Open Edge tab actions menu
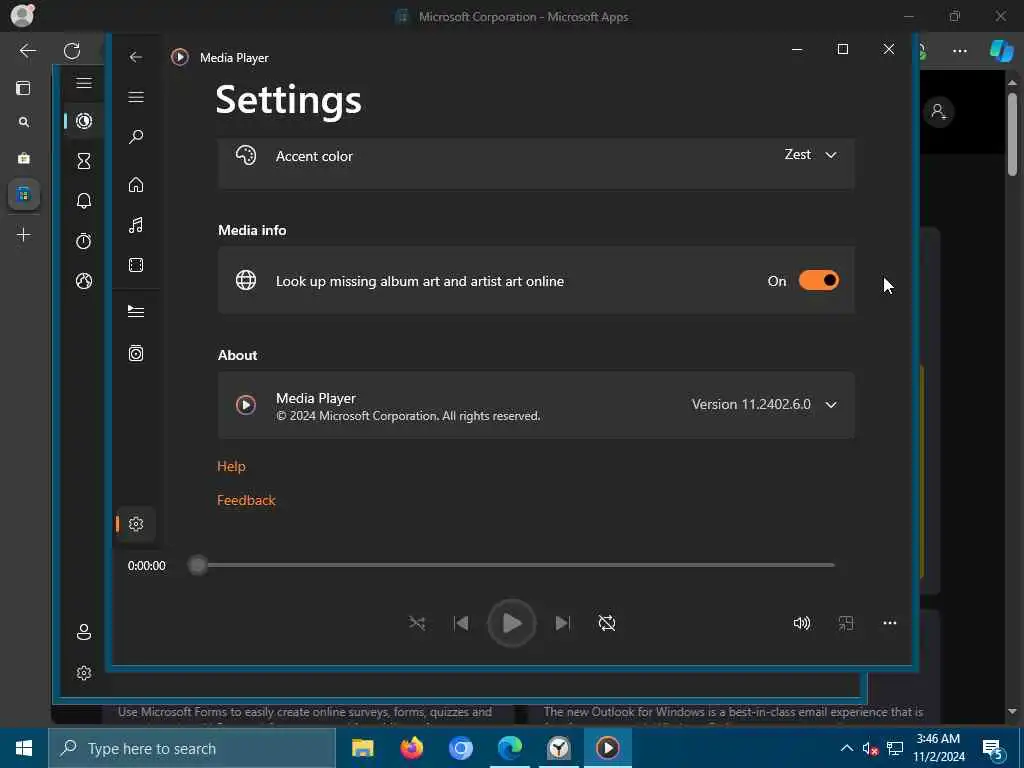Image resolution: width=1024 pixels, height=768 pixels. click(x=24, y=88)
